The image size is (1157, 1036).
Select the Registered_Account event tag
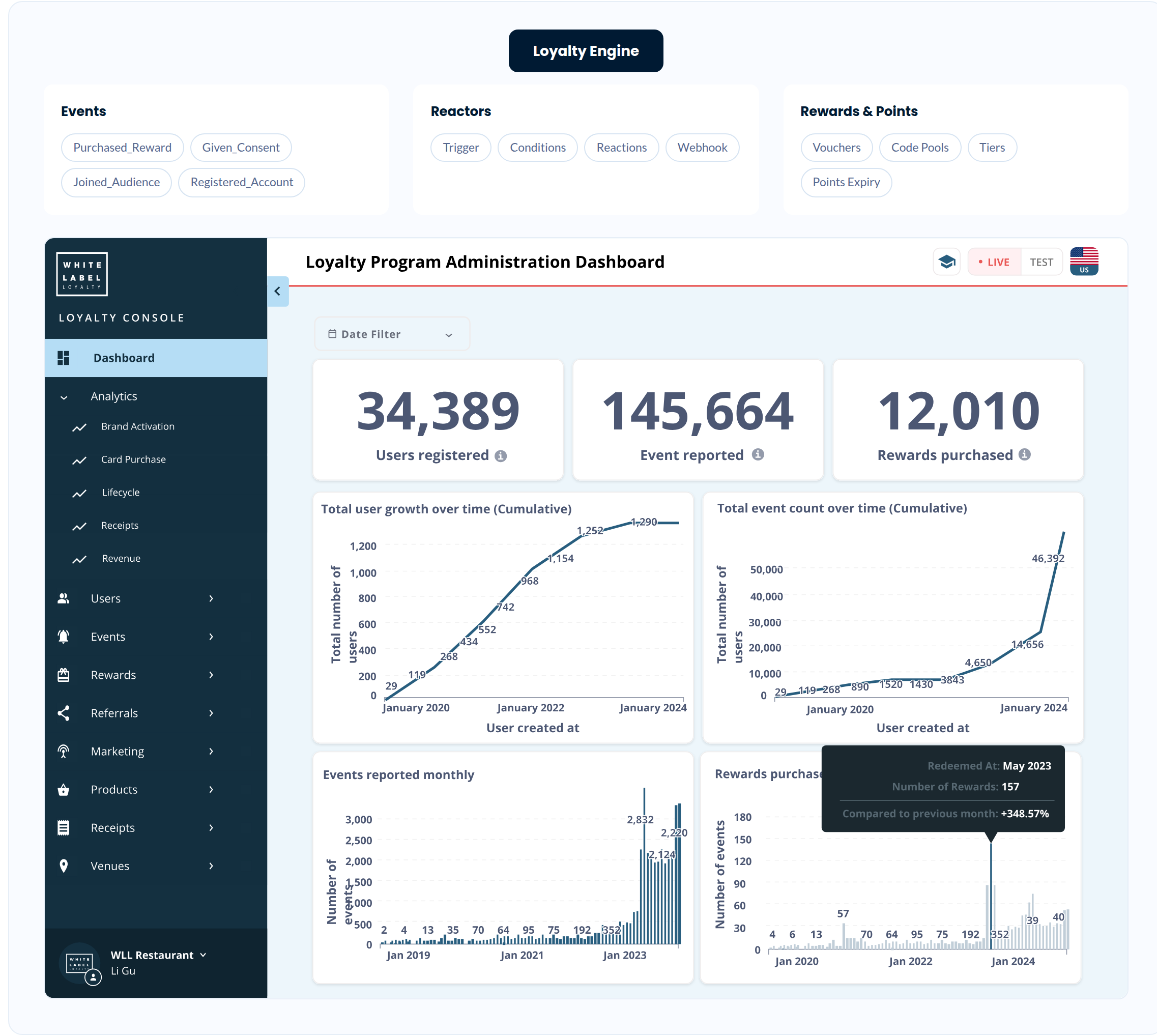point(241,182)
